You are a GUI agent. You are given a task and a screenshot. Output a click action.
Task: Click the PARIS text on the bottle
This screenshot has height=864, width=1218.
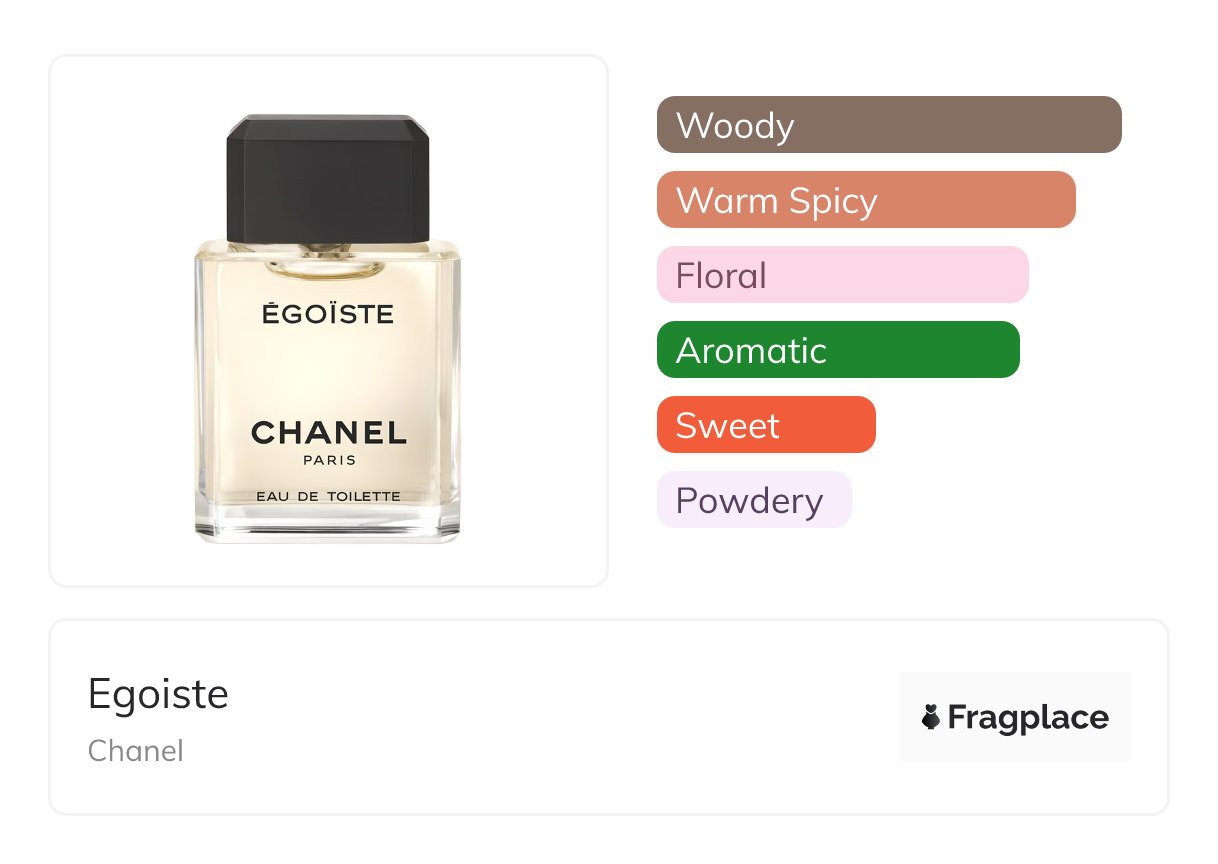click(x=328, y=461)
